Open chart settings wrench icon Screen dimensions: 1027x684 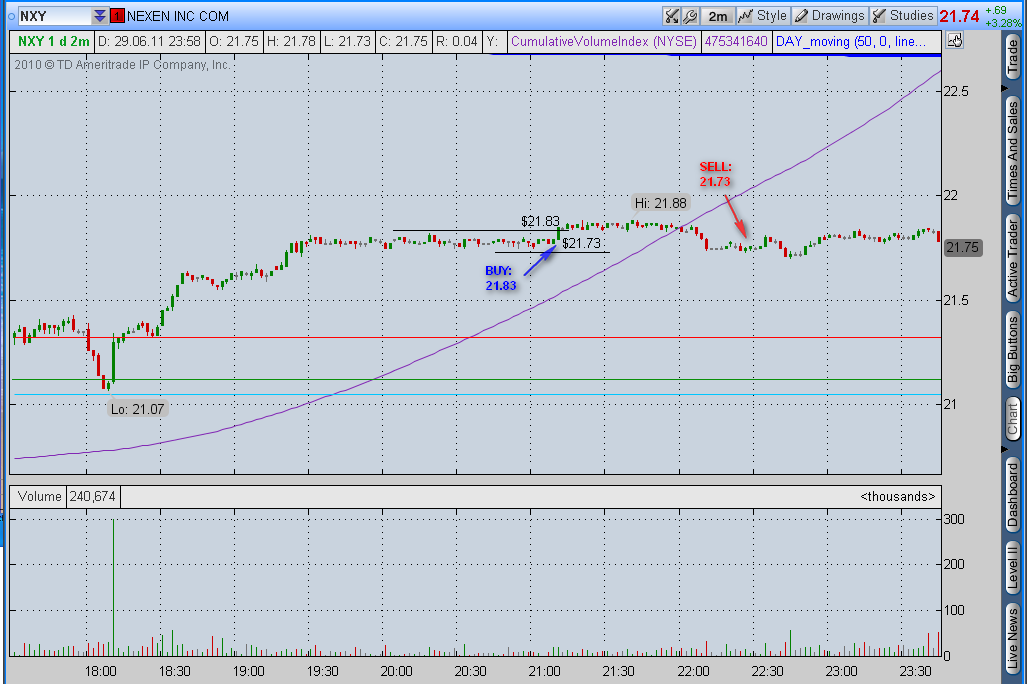690,16
